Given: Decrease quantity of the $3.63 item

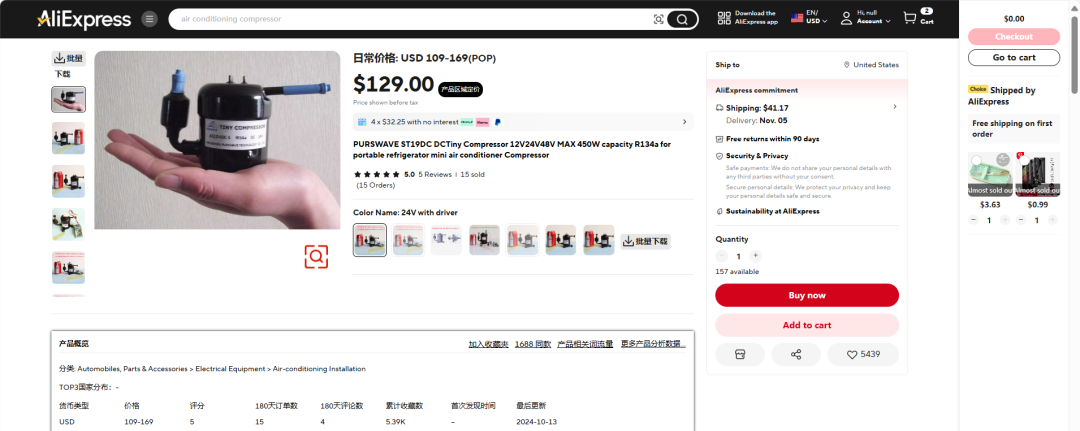Looking at the screenshot, I should [973, 220].
